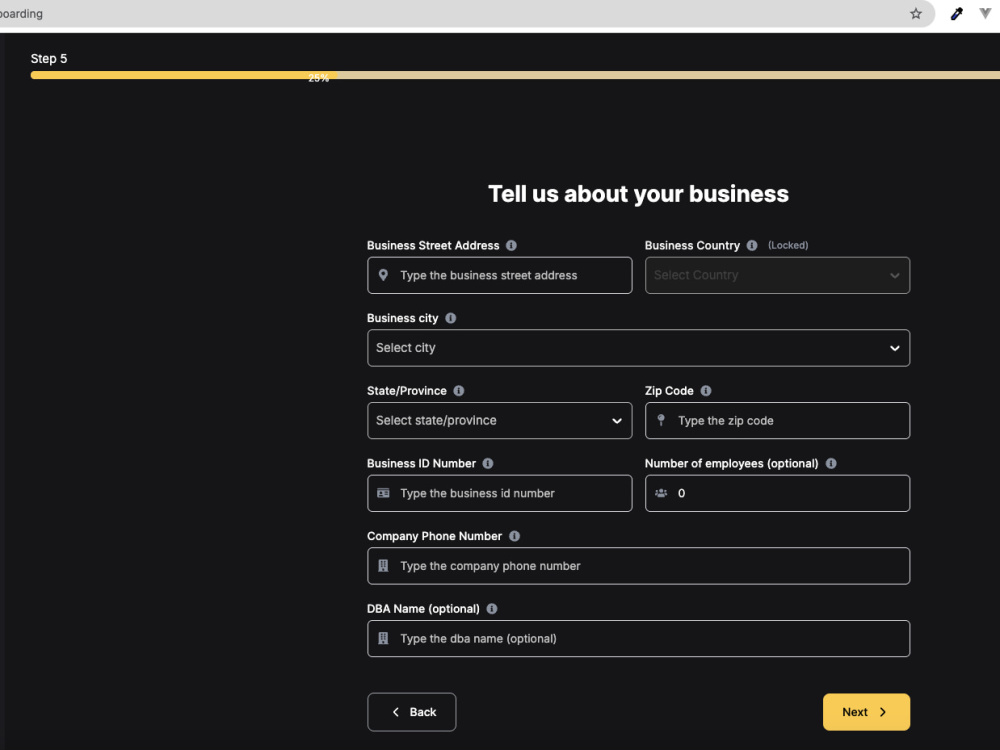
Task: Click the info icon beside Company Phone Number
Action: pos(515,536)
